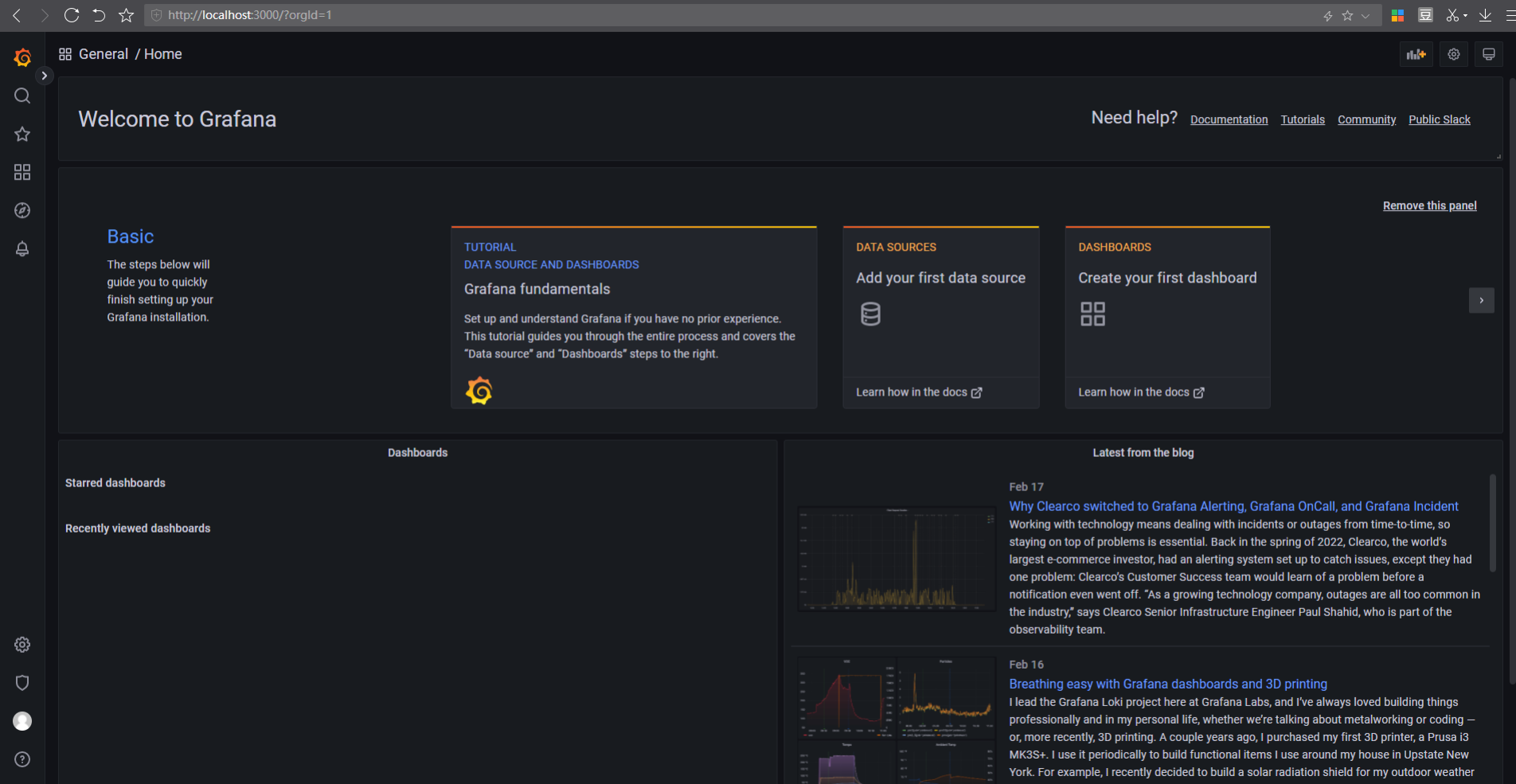
Task: Click the browser back button
Action: [x=17, y=15]
